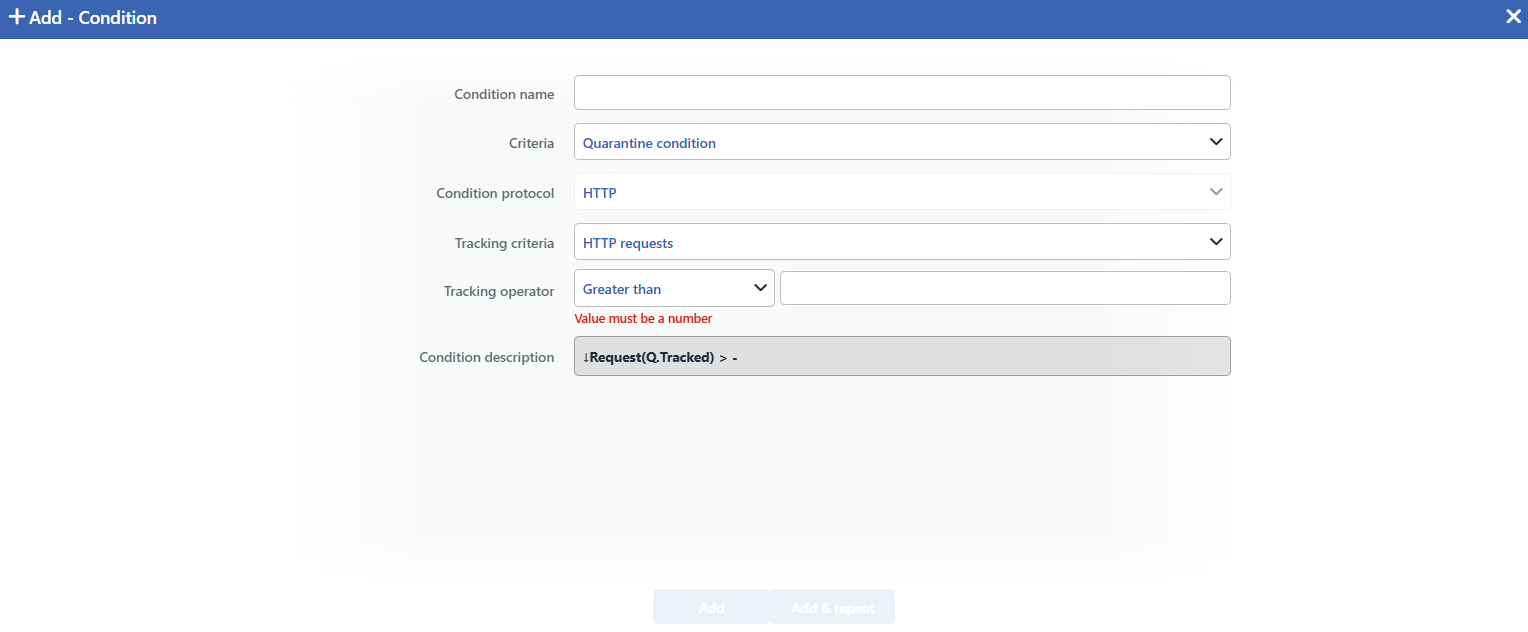Click the Tracking criteria label

tap(504, 243)
